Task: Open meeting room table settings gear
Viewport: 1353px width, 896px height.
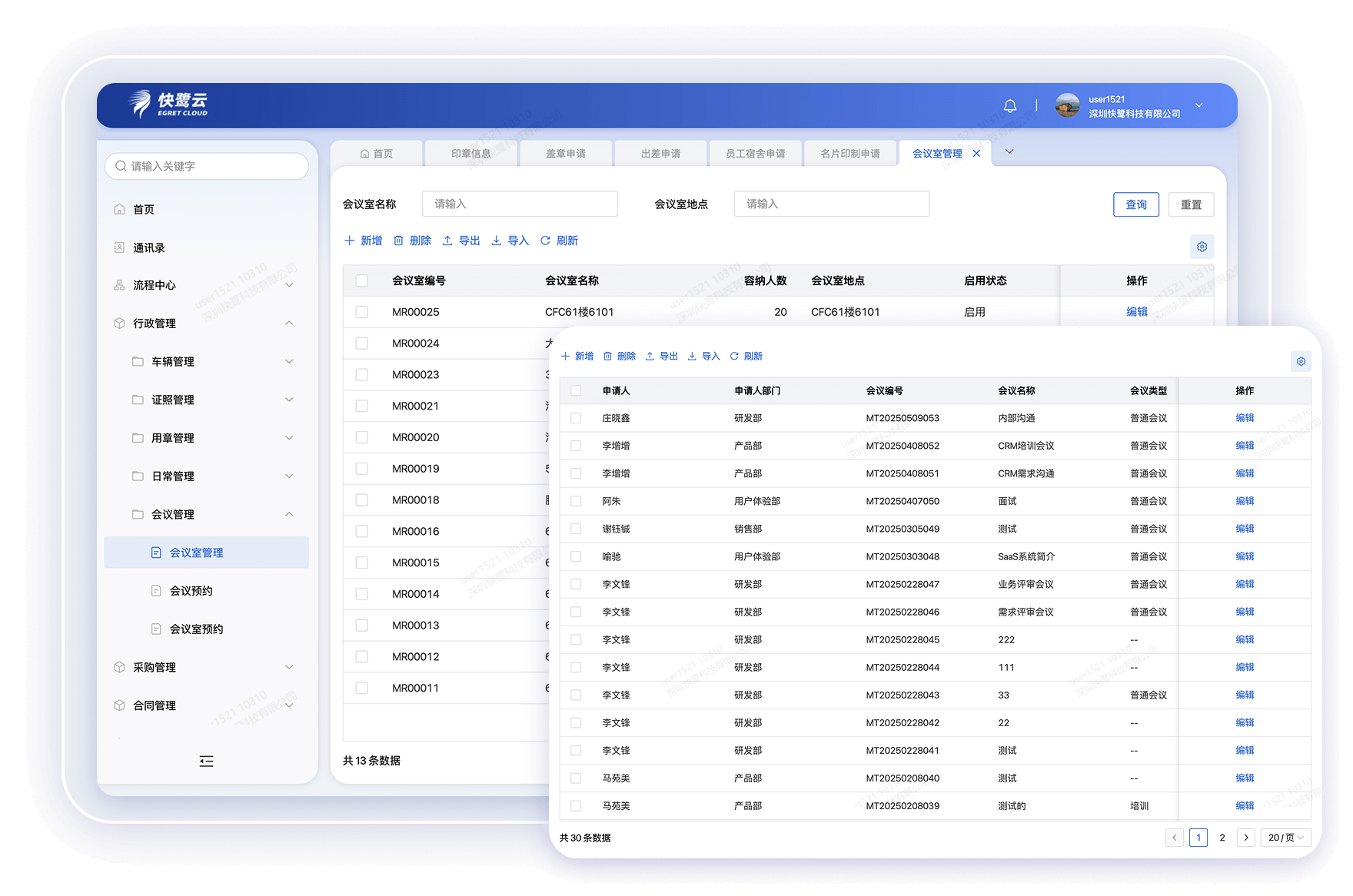Action: (x=1202, y=247)
